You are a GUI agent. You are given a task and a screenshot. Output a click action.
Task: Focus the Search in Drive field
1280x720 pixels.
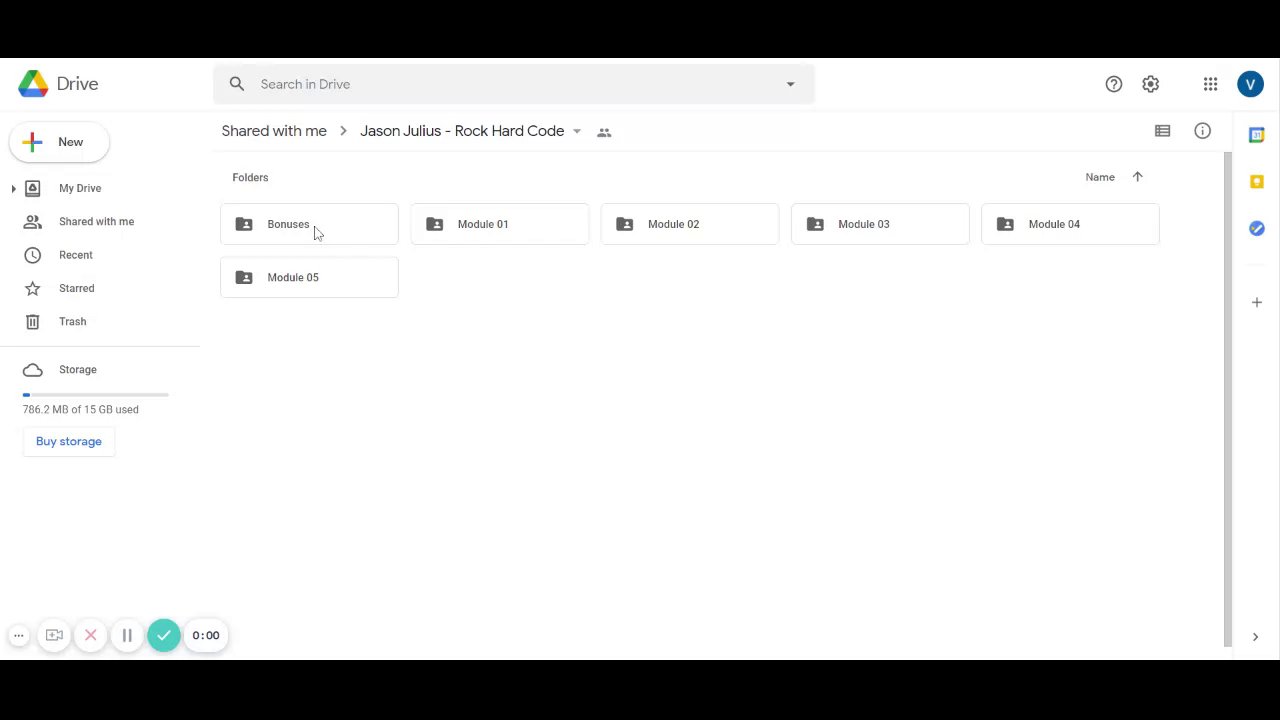point(514,84)
